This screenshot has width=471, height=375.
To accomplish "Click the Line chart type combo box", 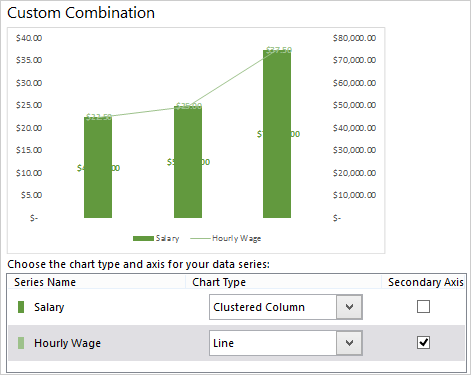I will coord(286,343).
